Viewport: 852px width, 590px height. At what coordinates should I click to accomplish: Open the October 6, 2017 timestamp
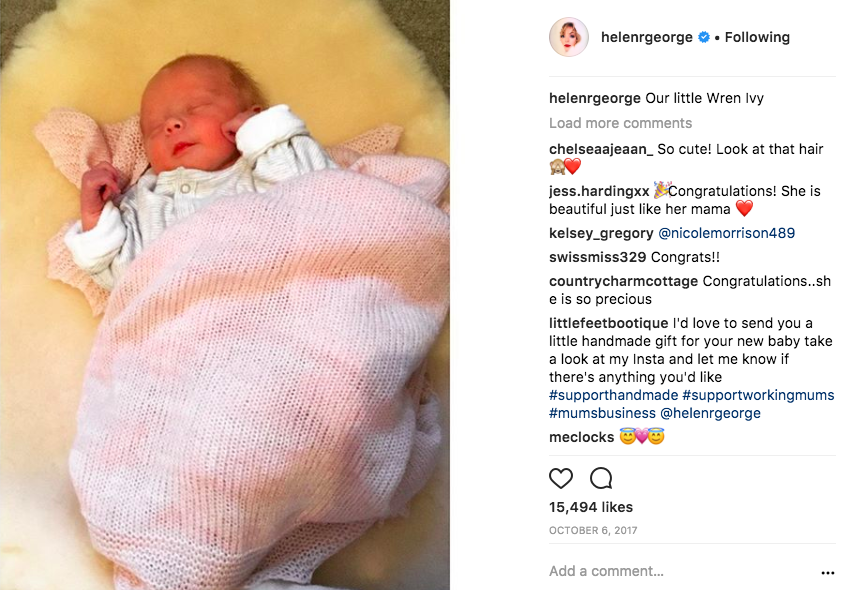593,530
